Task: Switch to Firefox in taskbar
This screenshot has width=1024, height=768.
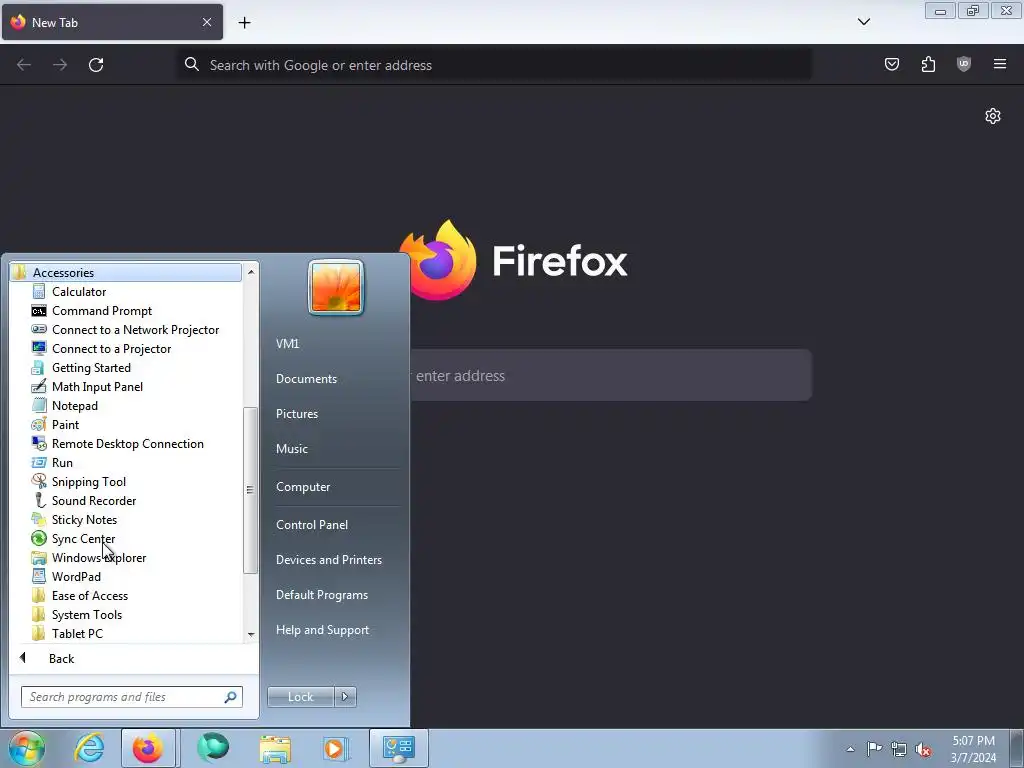Action: pyautogui.click(x=148, y=748)
